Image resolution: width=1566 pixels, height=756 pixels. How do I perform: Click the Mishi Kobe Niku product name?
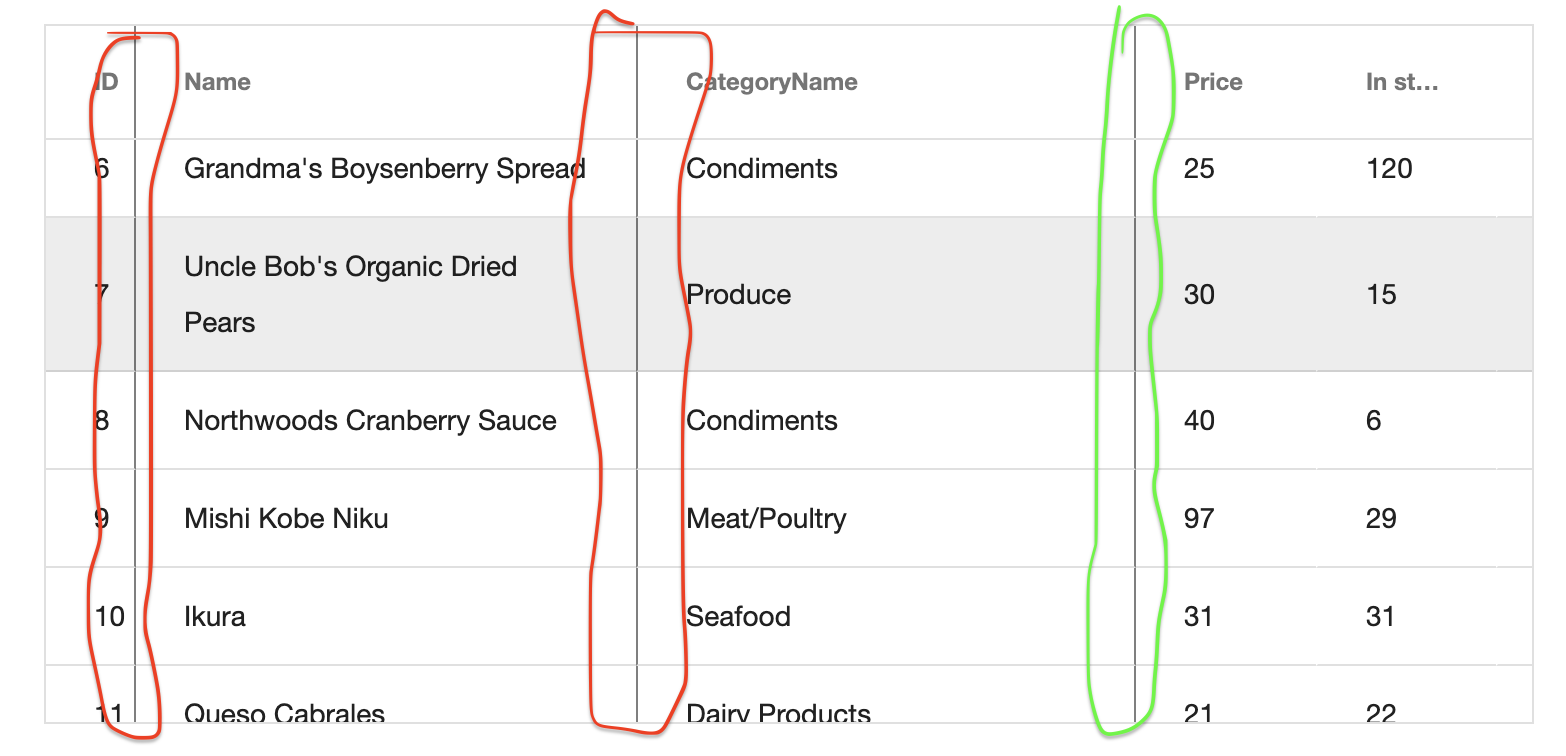(286, 519)
